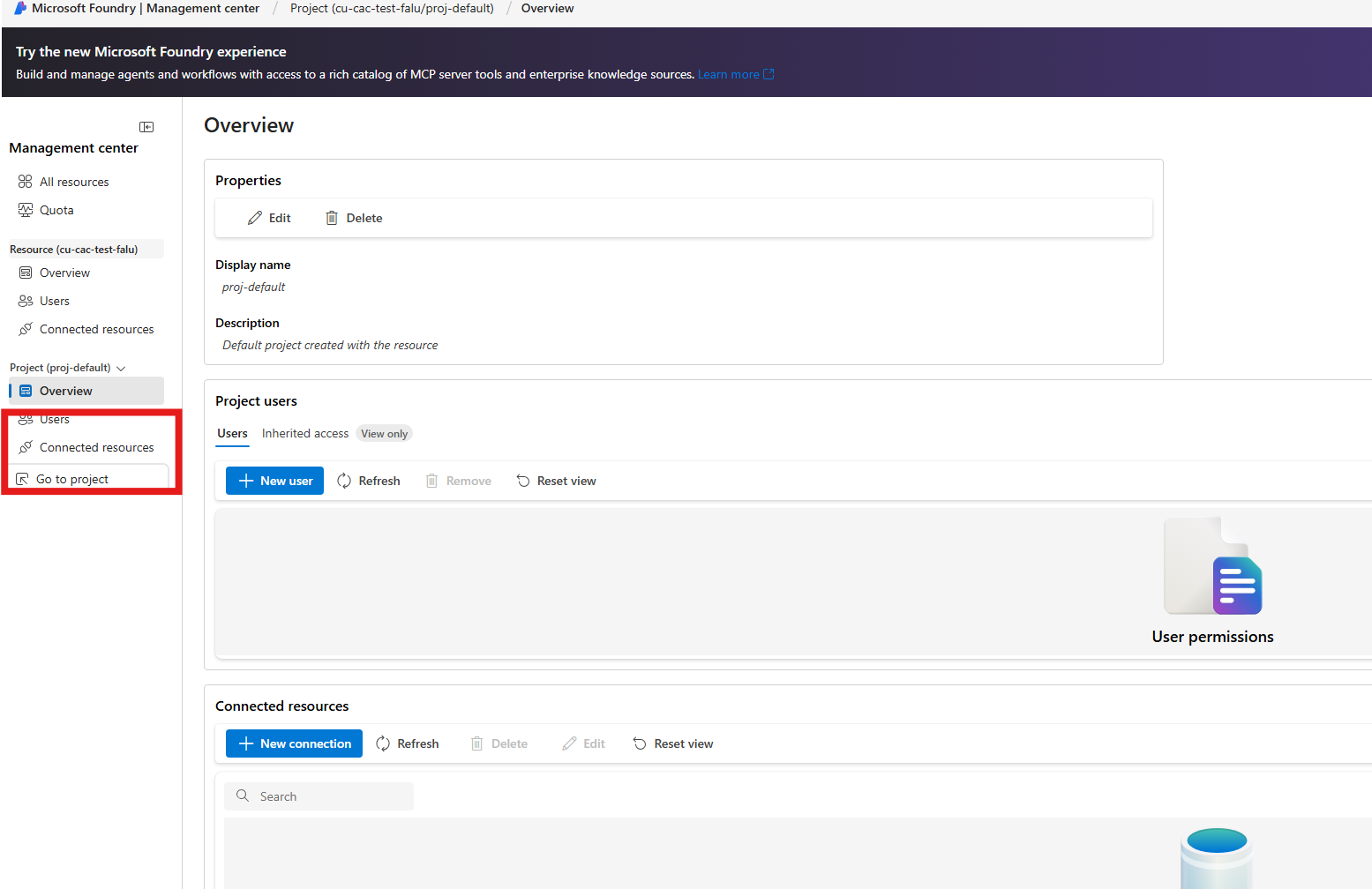Viewport: 1372px width, 889px height.
Task: Click the Search input field
Action: tap(319, 796)
